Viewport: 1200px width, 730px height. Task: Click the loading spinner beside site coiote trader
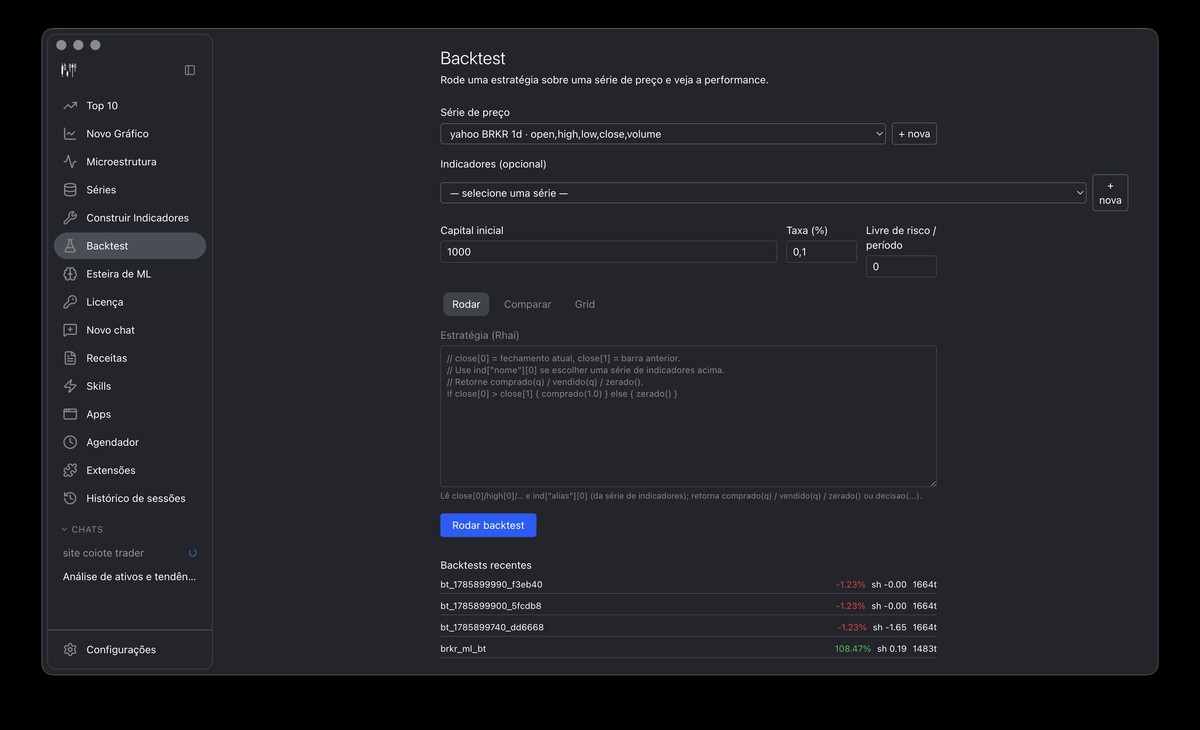193,552
